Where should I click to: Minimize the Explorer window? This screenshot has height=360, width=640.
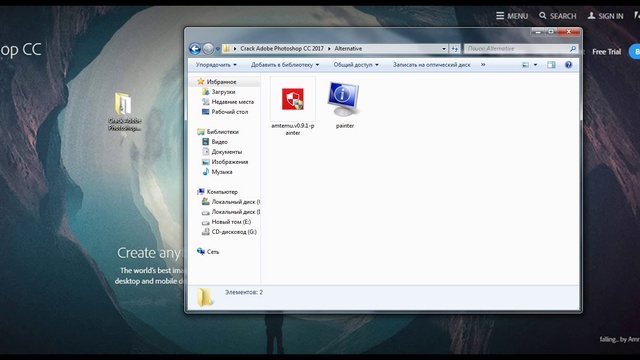pos(538,31)
